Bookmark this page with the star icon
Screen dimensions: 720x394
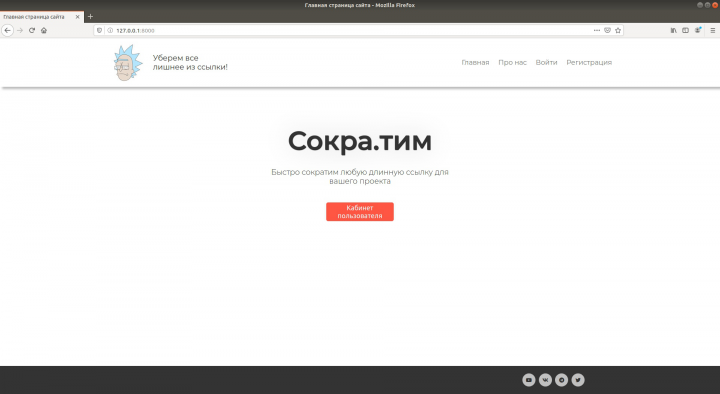[618, 30]
